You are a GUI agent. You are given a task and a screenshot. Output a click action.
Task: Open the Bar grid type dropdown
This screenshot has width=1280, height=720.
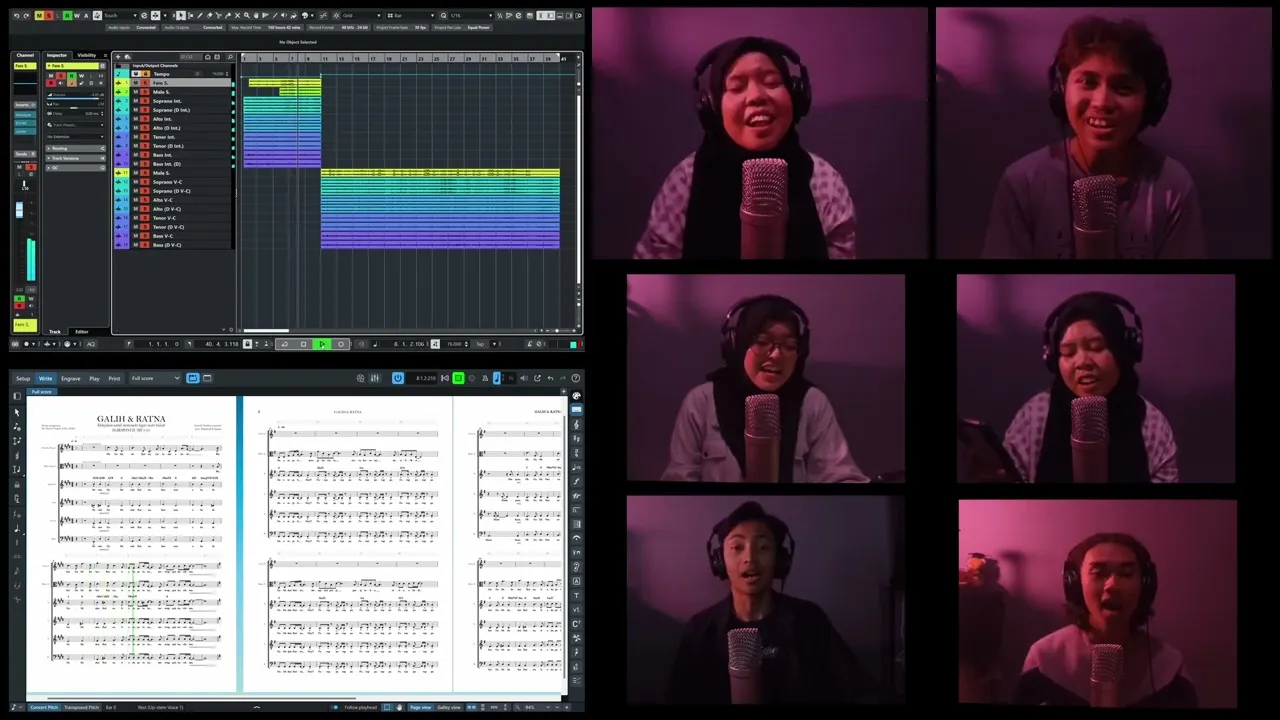point(411,16)
